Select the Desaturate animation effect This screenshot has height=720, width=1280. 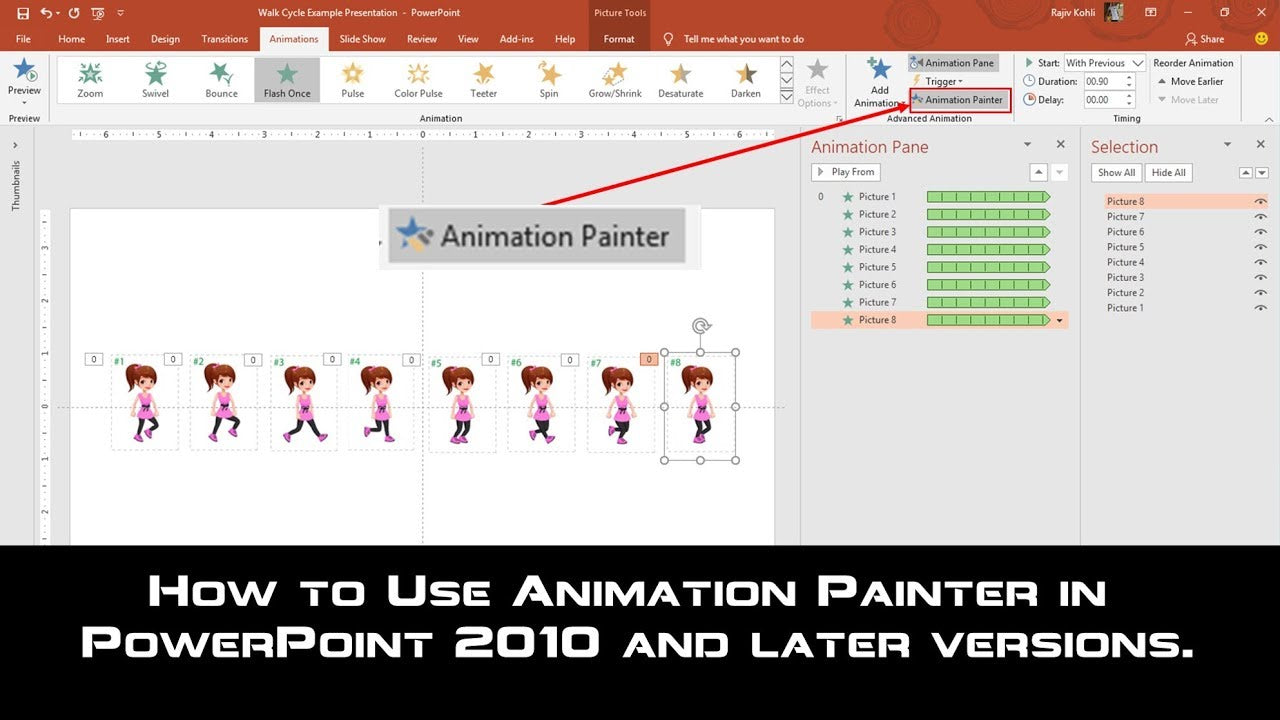coord(680,78)
